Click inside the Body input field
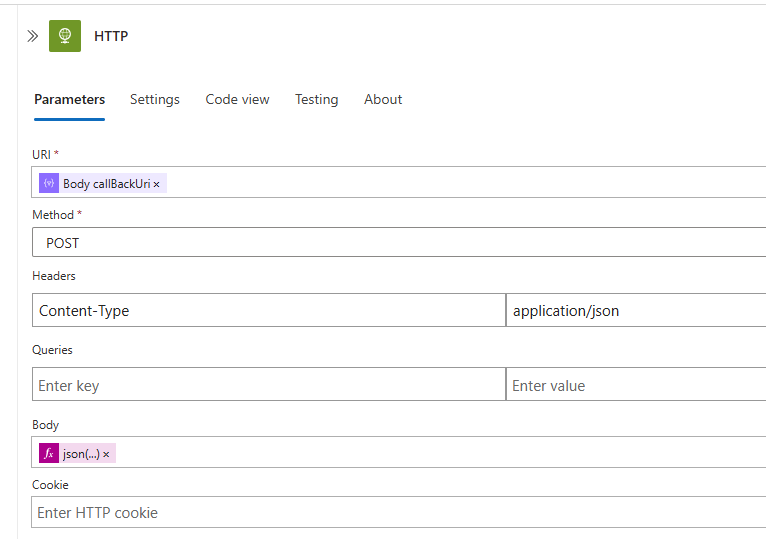This screenshot has width=766, height=539. click(x=450, y=453)
